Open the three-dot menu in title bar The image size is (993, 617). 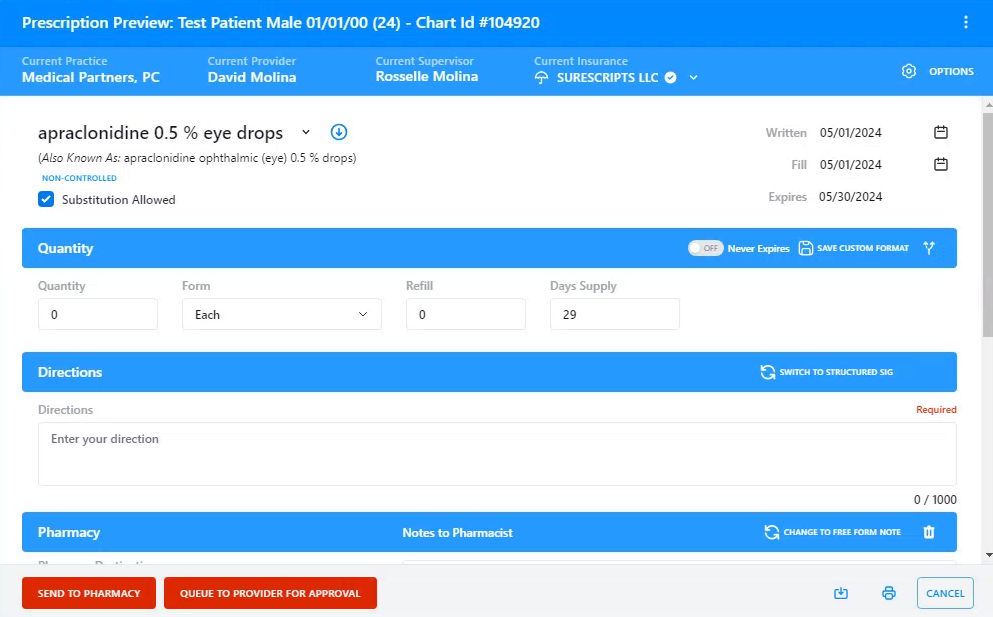(x=966, y=23)
